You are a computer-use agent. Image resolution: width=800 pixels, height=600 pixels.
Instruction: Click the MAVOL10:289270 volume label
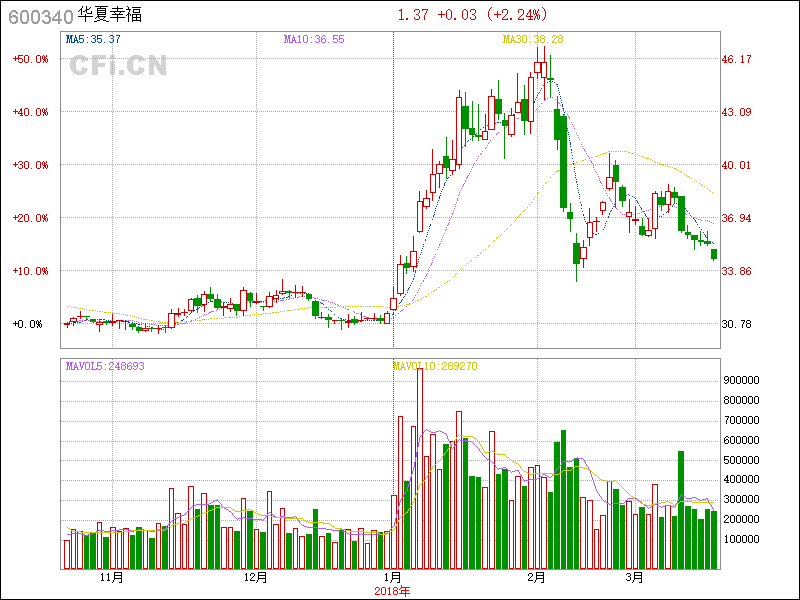pos(435,366)
